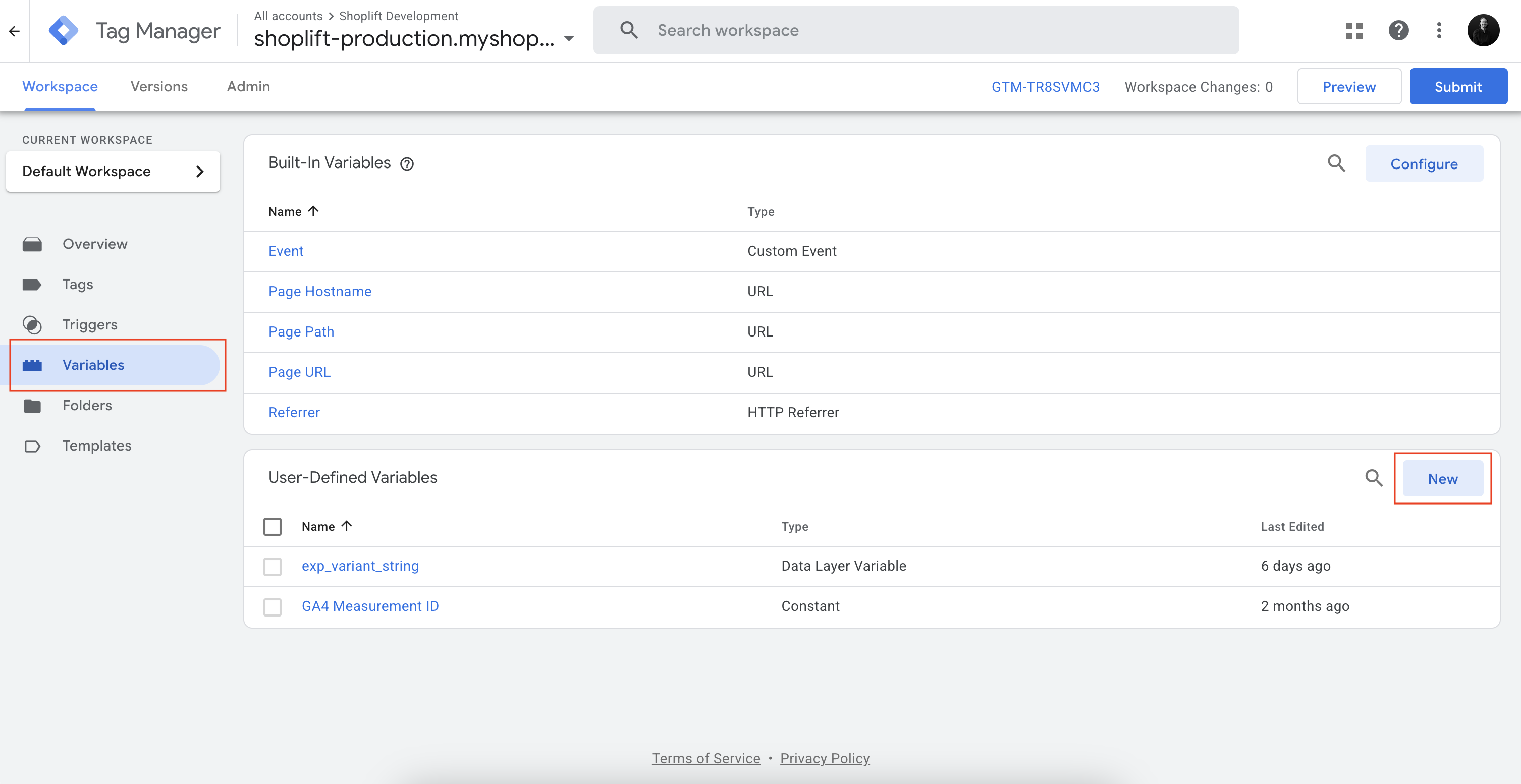The image size is (1521, 784).
Task: Open the Google apps grid icon
Action: click(x=1354, y=30)
